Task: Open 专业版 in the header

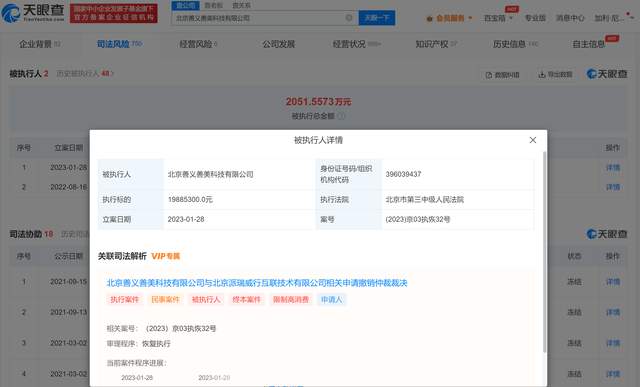Action: [535, 18]
